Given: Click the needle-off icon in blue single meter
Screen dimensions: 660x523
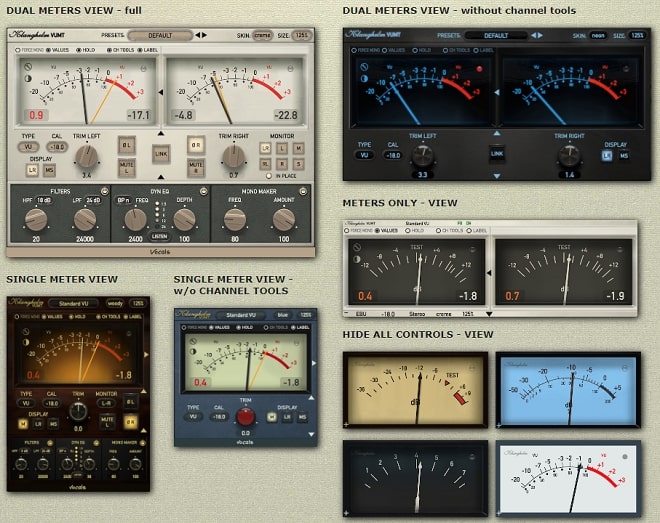Looking at the screenshot, I should (x=193, y=341).
